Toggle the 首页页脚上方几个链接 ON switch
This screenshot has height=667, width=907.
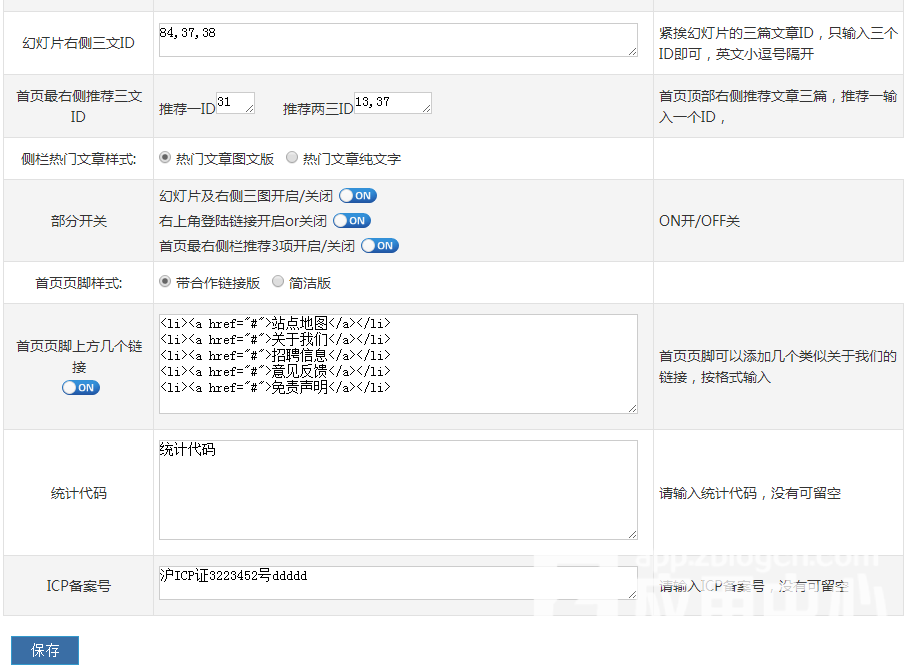tap(81, 388)
